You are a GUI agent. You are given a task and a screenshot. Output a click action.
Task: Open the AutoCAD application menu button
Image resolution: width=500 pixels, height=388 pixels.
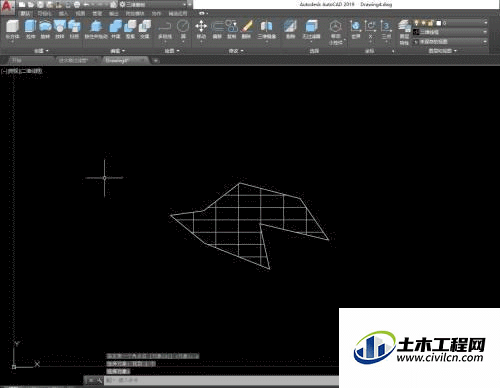(x=7, y=7)
